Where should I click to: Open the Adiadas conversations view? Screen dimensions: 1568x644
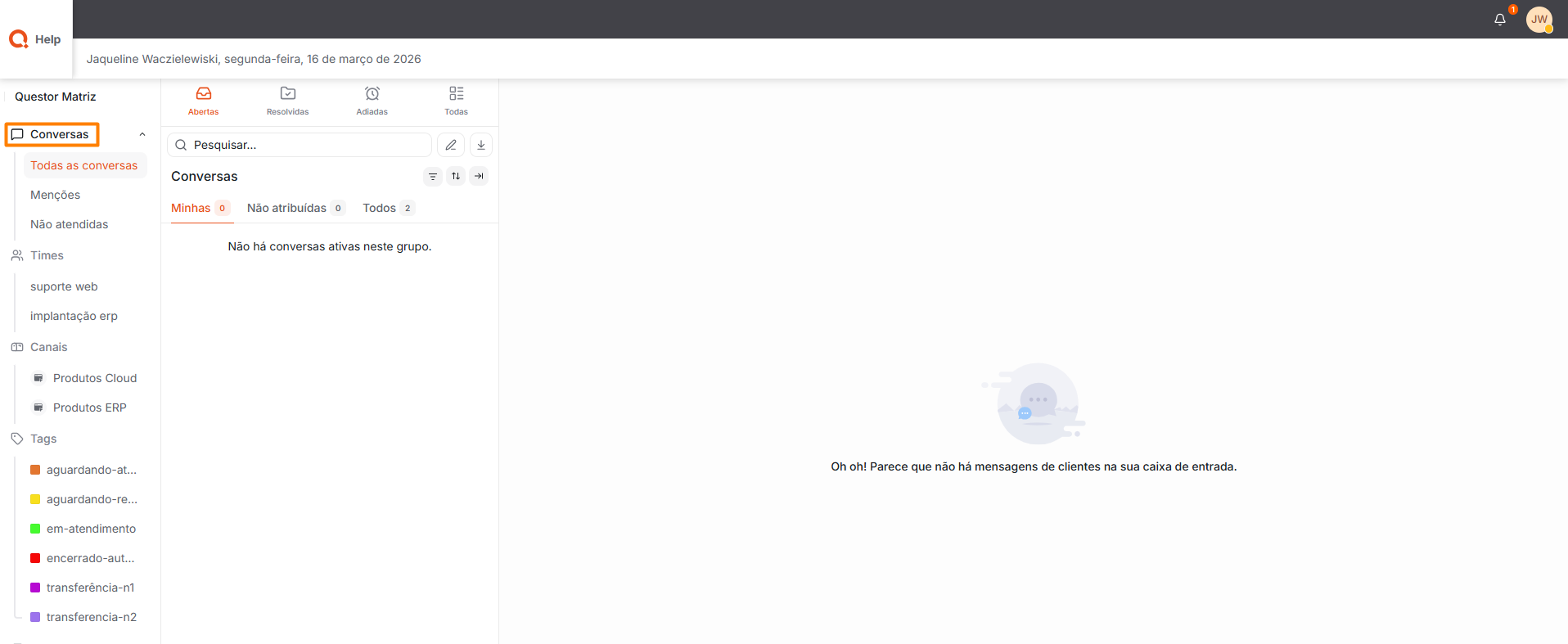(372, 101)
